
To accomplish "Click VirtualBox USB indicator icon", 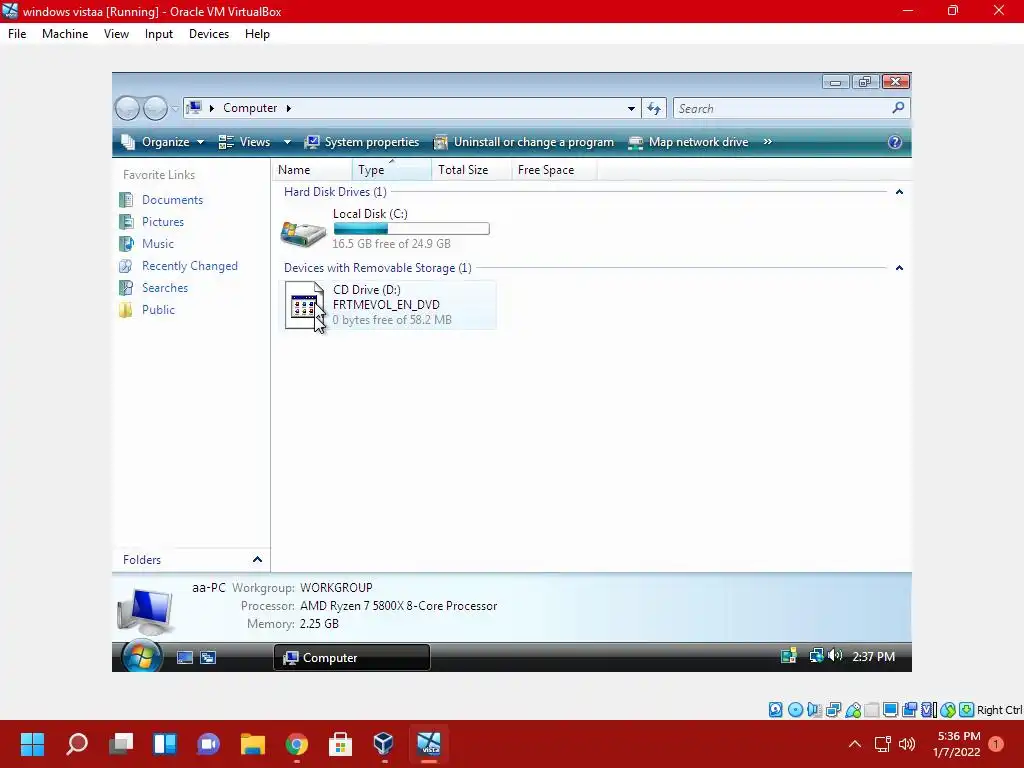I will (x=853, y=710).
